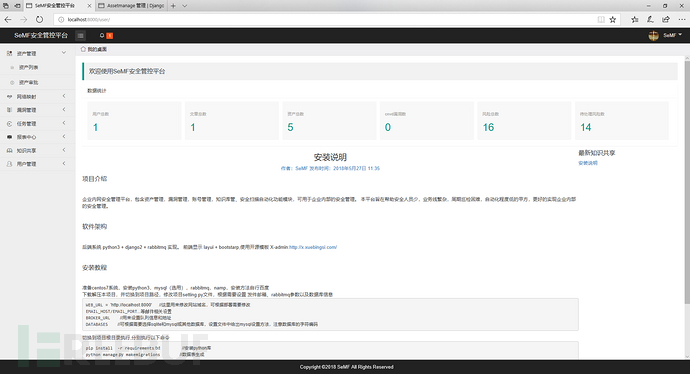Expand the 知识共享 menu chevron
This screenshot has width=690, height=374.
pyautogui.click(x=64, y=150)
